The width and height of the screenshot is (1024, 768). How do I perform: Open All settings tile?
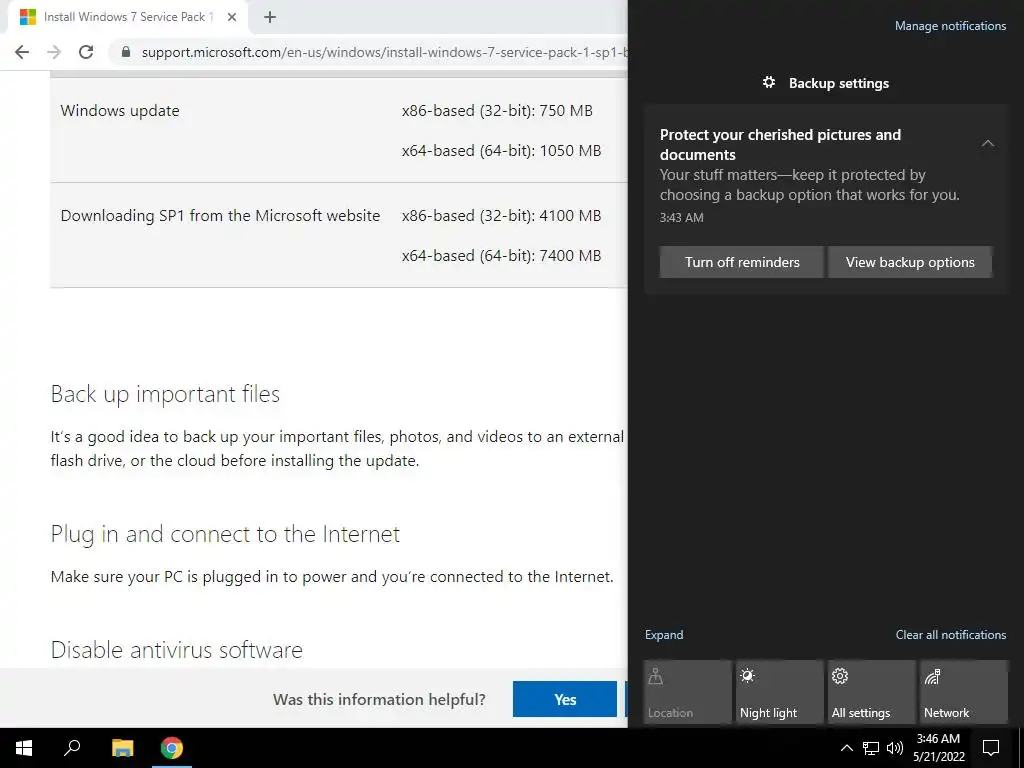pos(871,692)
